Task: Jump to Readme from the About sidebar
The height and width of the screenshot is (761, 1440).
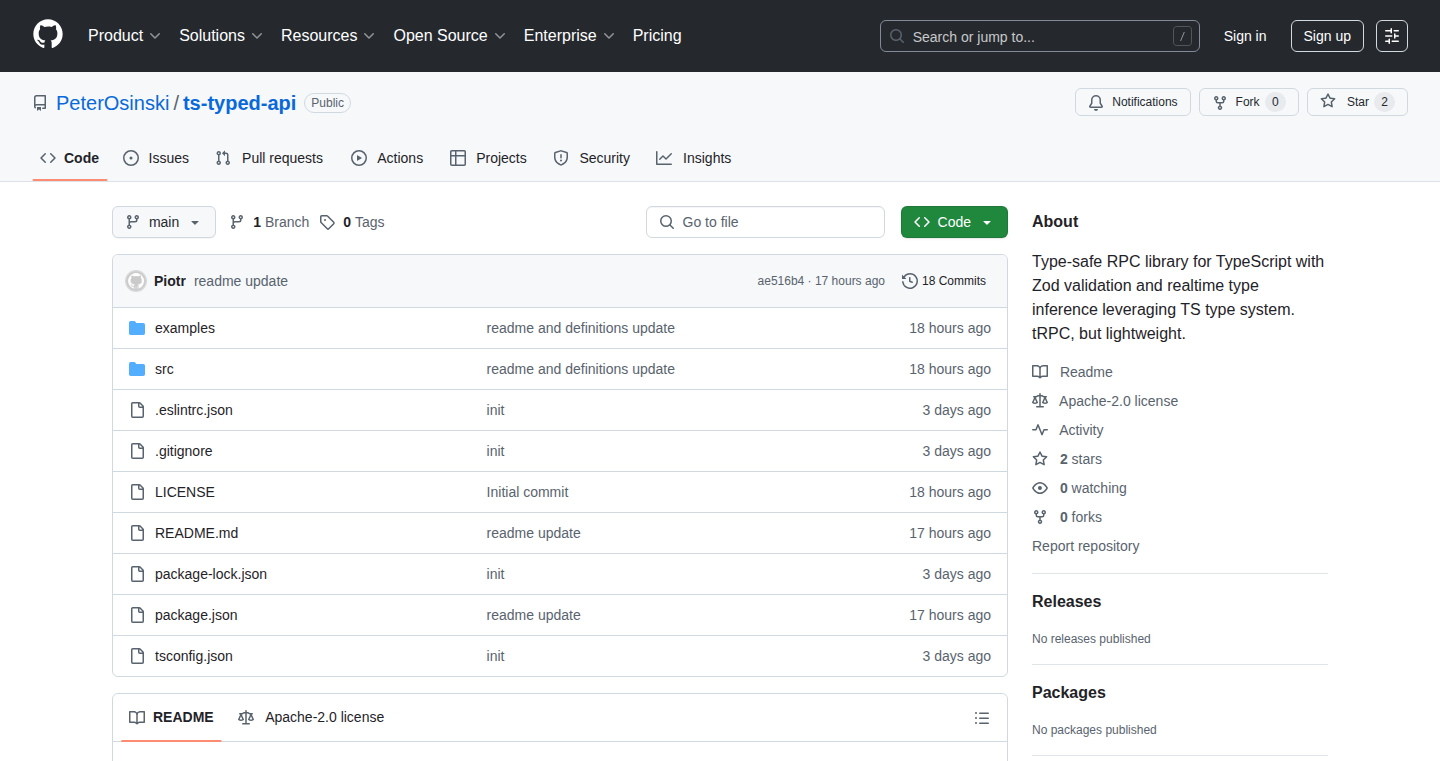Action: [1072, 372]
